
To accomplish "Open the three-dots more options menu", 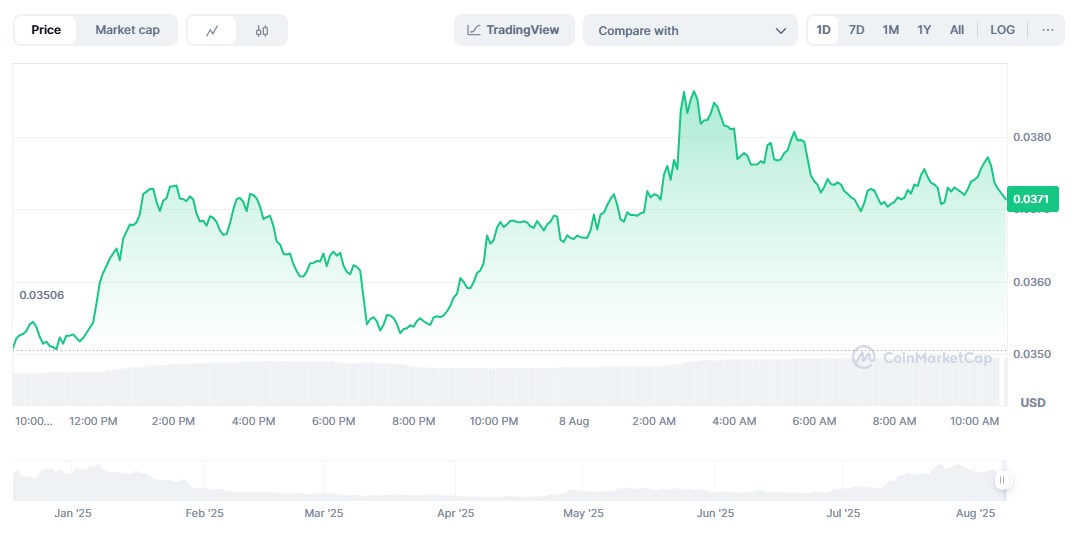I will click(x=1048, y=30).
